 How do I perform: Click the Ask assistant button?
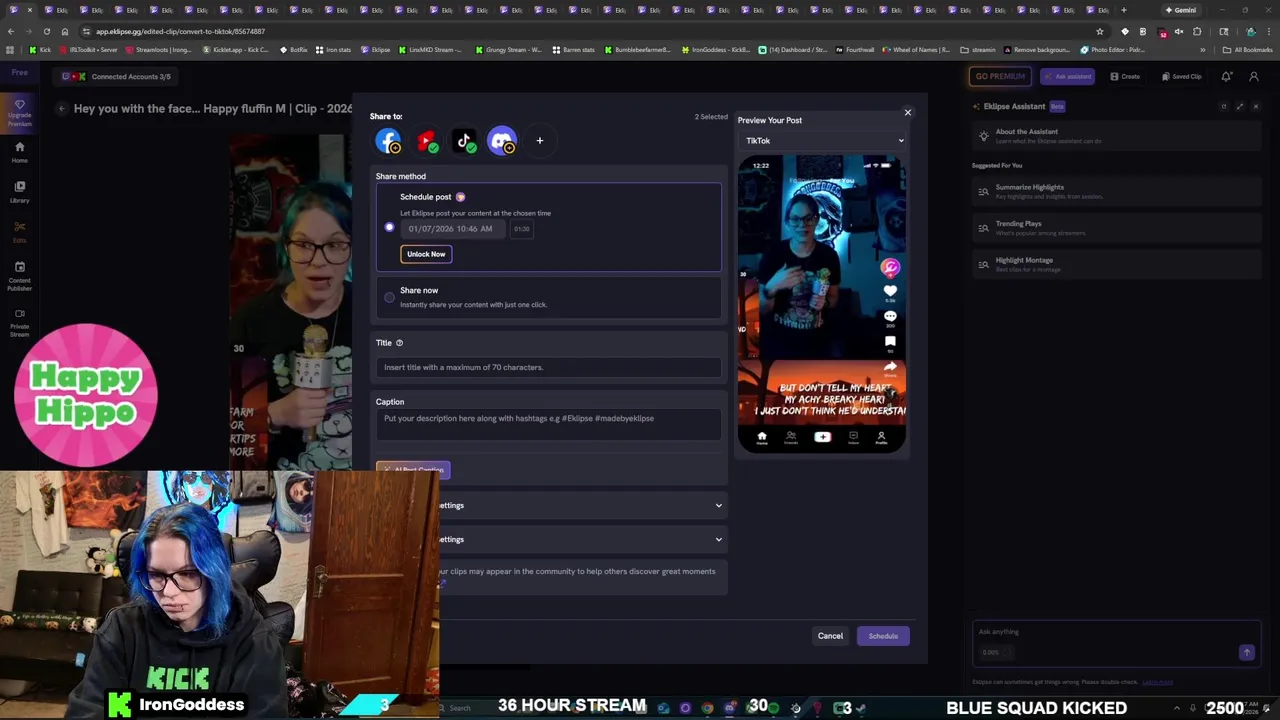point(1067,76)
